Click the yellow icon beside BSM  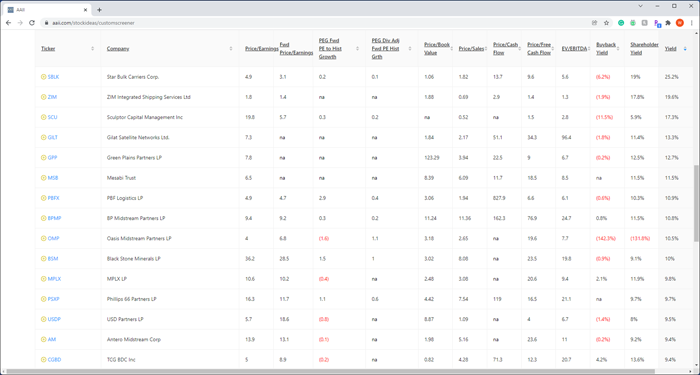(x=43, y=258)
